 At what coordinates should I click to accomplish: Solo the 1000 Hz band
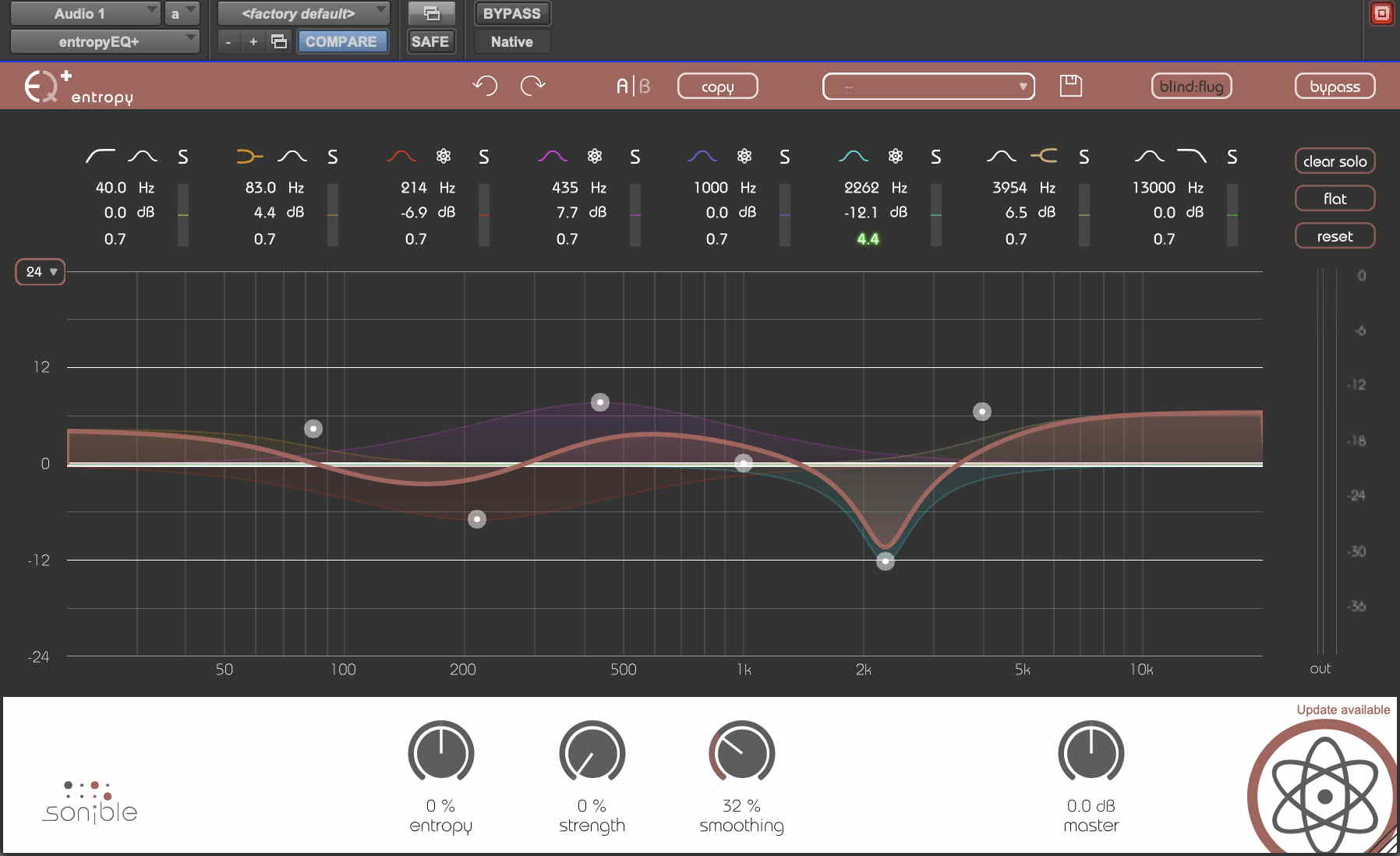tap(785, 157)
